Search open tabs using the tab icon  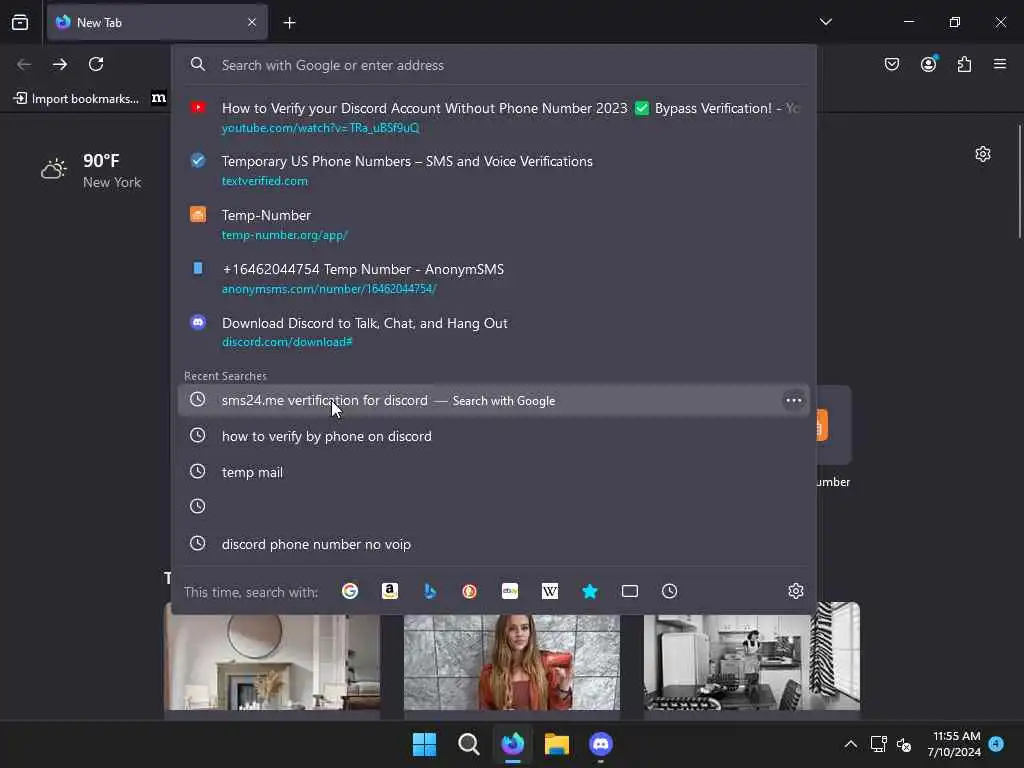(630, 591)
